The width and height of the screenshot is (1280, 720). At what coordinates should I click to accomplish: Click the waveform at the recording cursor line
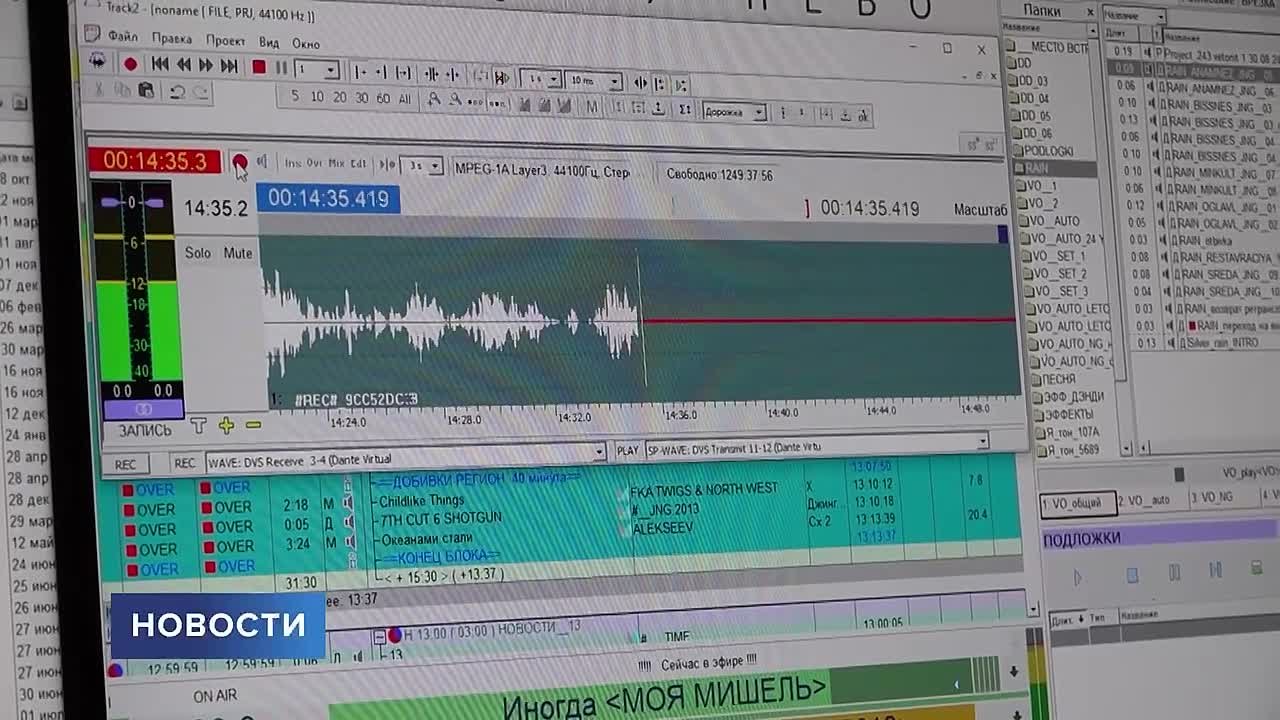[640, 320]
